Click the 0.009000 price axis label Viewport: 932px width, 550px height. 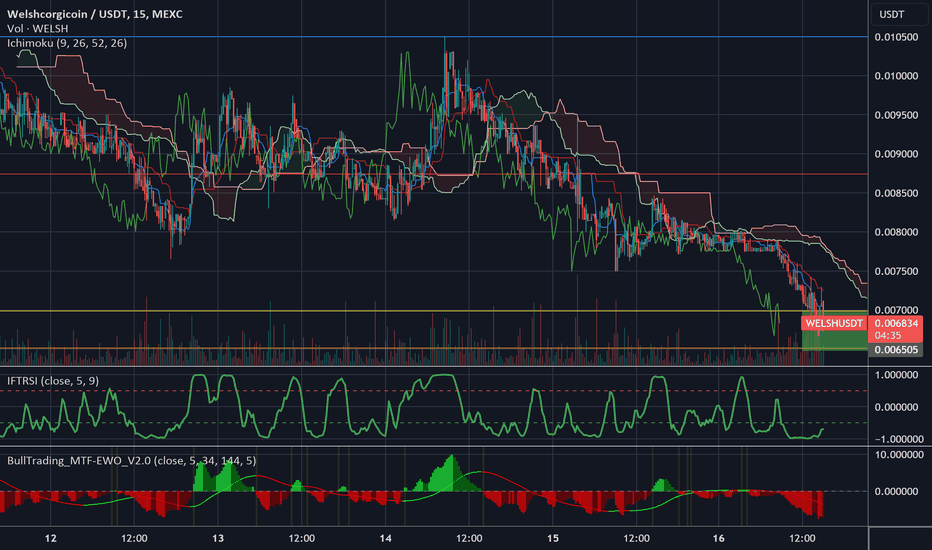click(896, 154)
